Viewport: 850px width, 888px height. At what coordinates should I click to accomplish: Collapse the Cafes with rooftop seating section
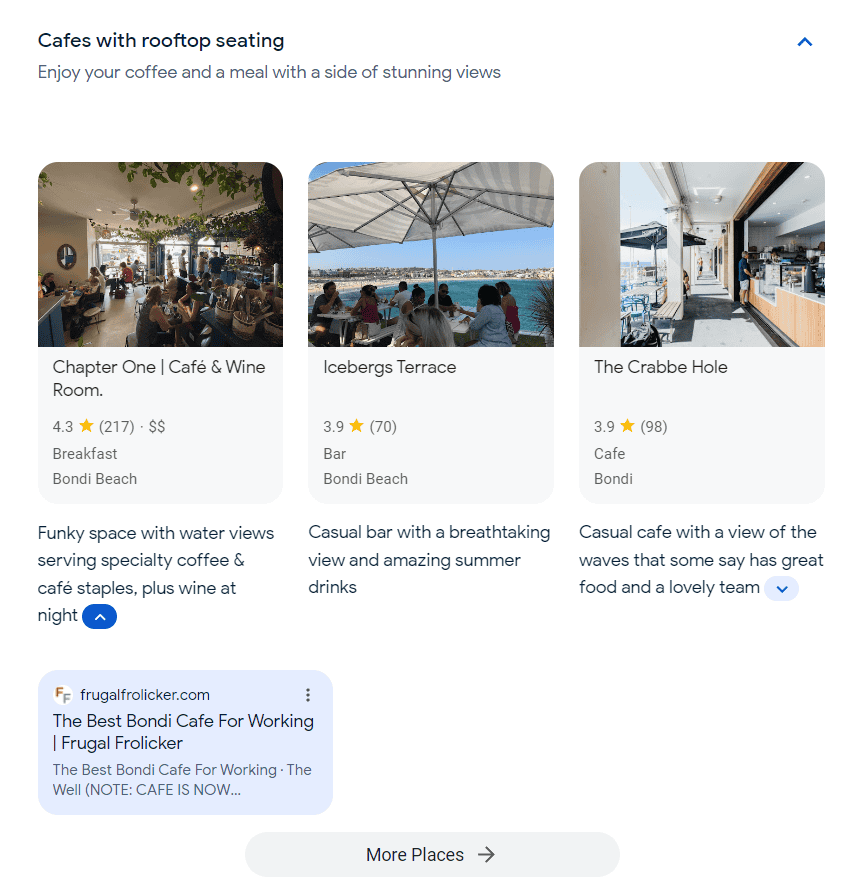(x=805, y=42)
